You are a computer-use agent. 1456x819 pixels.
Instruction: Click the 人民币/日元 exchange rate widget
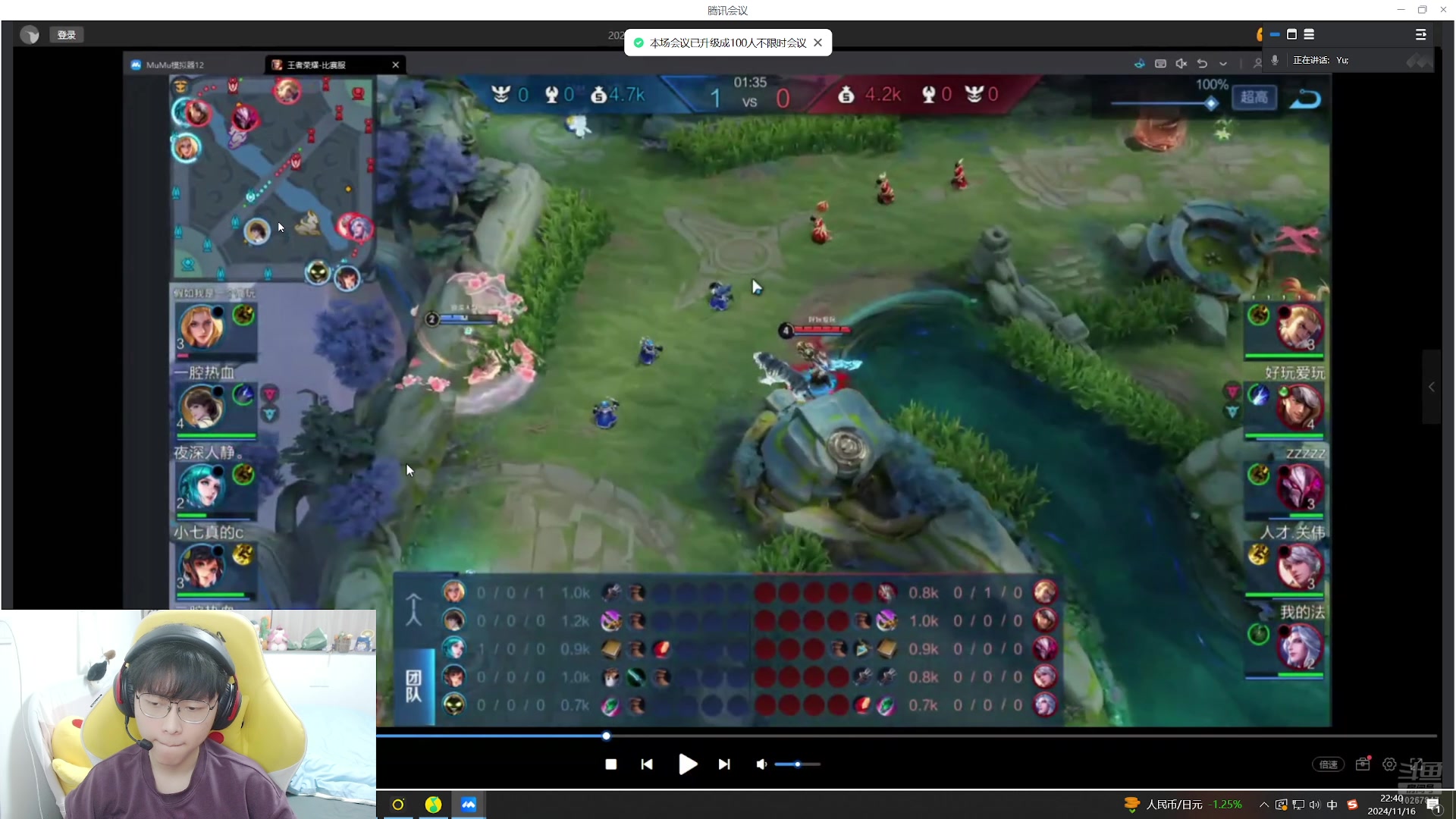[x=1183, y=805]
